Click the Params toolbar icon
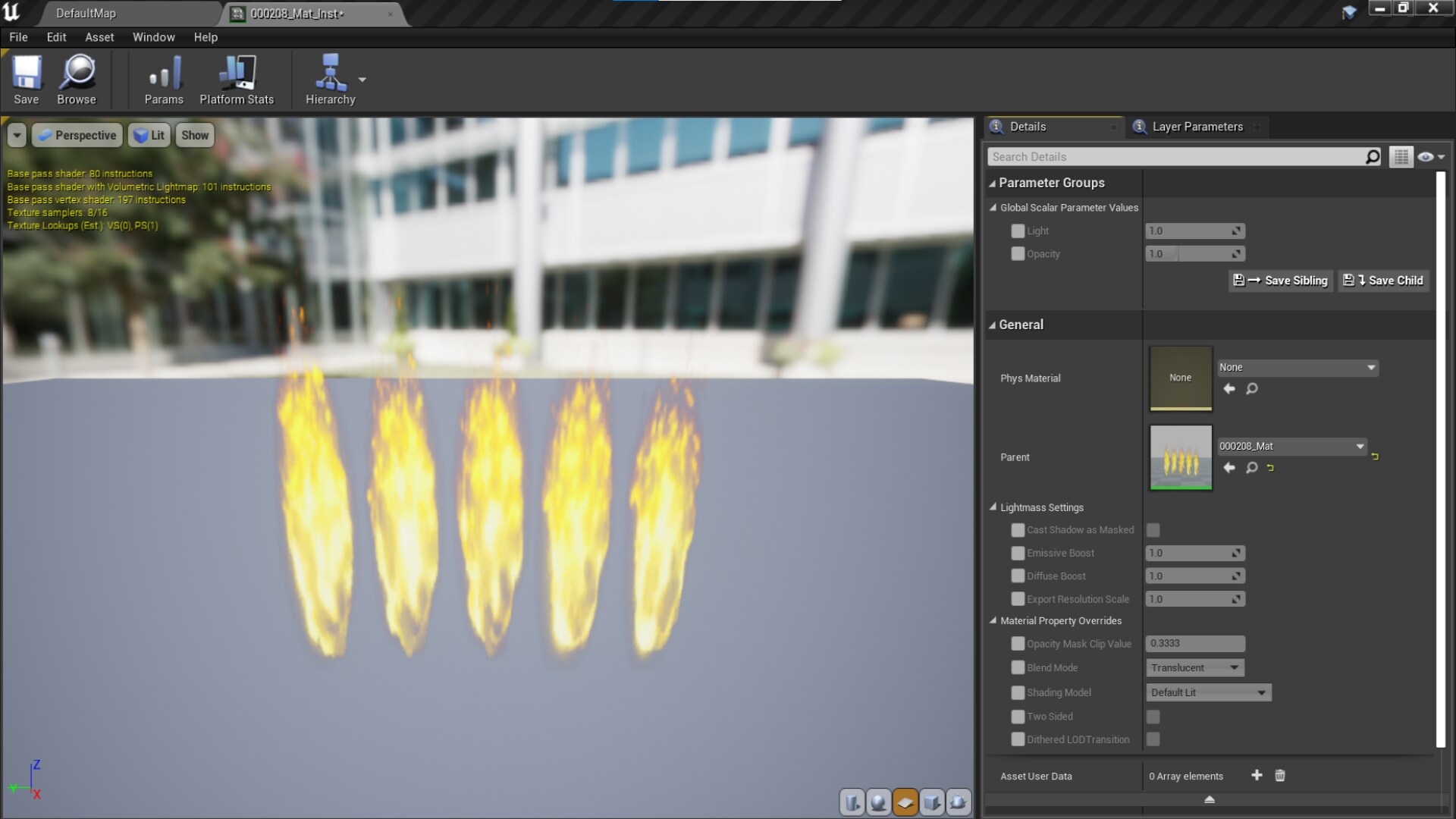This screenshot has width=1456, height=819. click(163, 78)
